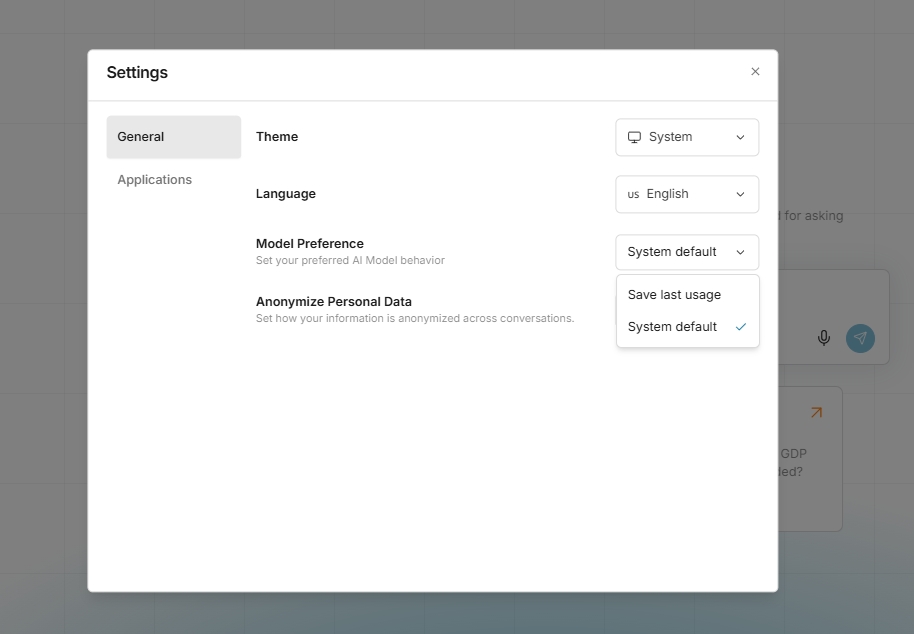Open the Language dropdown showing English

(686, 194)
